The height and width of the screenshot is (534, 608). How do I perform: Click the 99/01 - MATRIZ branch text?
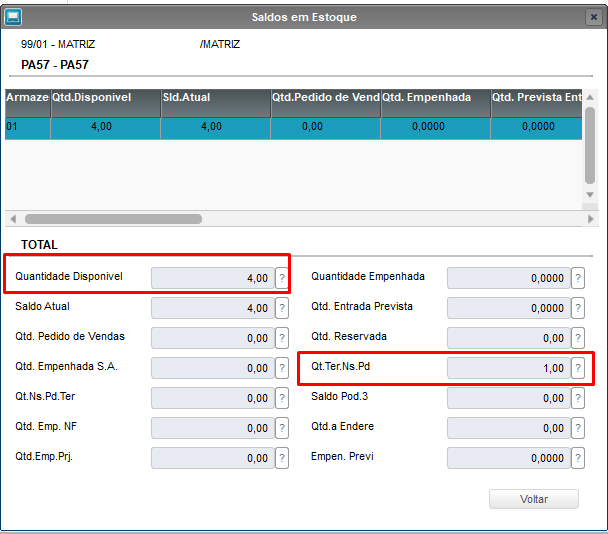point(58,44)
